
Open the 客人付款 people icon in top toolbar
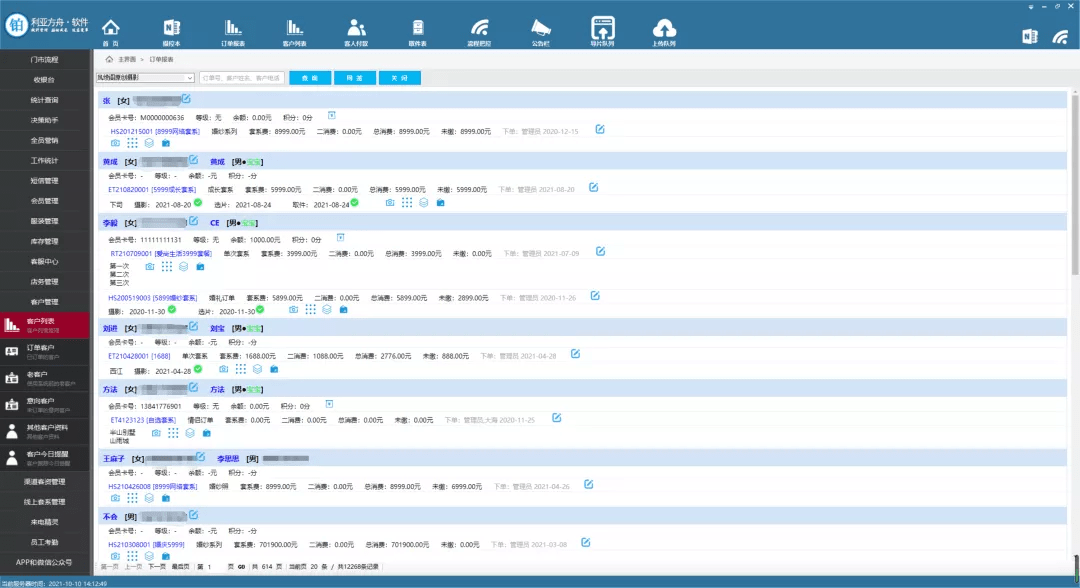(x=356, y=32)
